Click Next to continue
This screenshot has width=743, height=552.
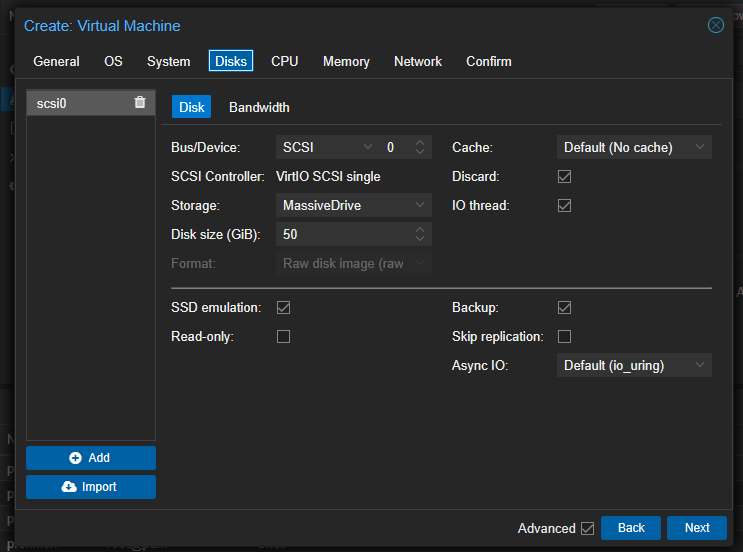[697, 528]
